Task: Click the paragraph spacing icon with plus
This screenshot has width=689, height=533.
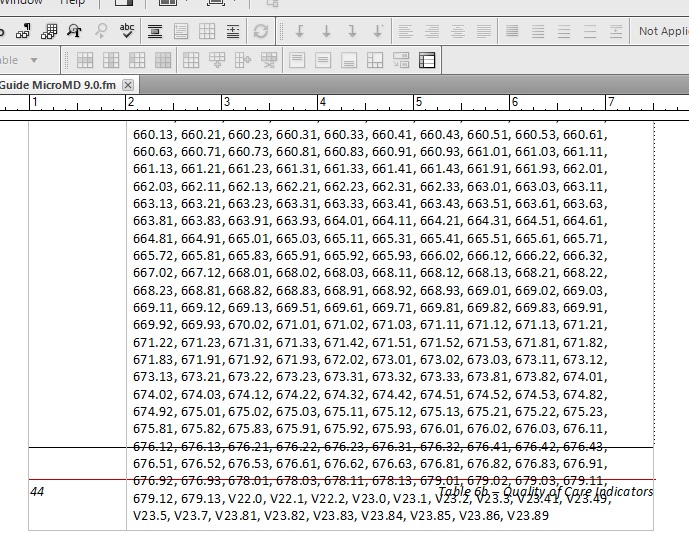Action: pos(616,31)
